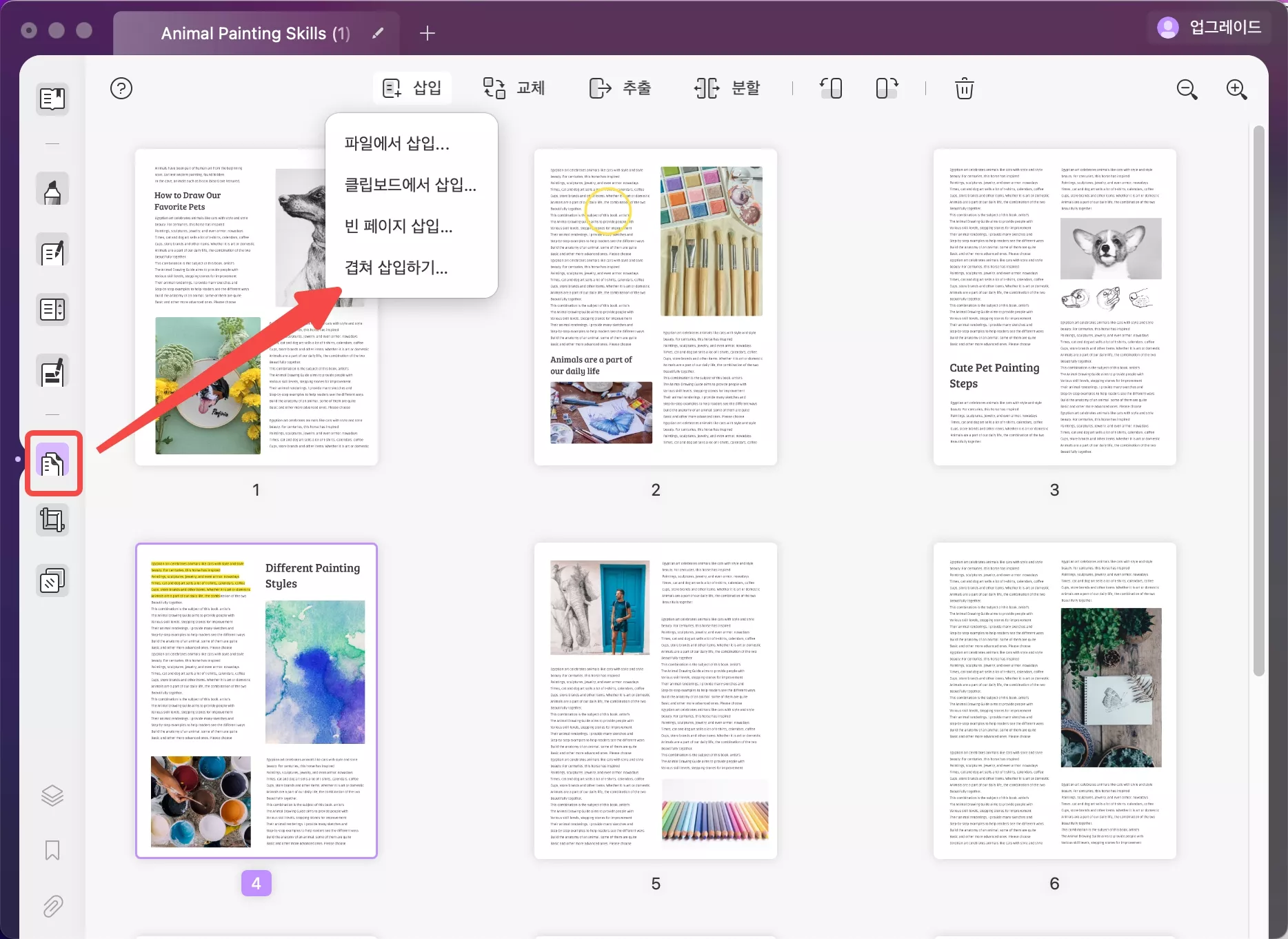Open the Reader mode sidebar icon
The image size is (1288, 939).
pyautogui.click(x=52, y=99)
